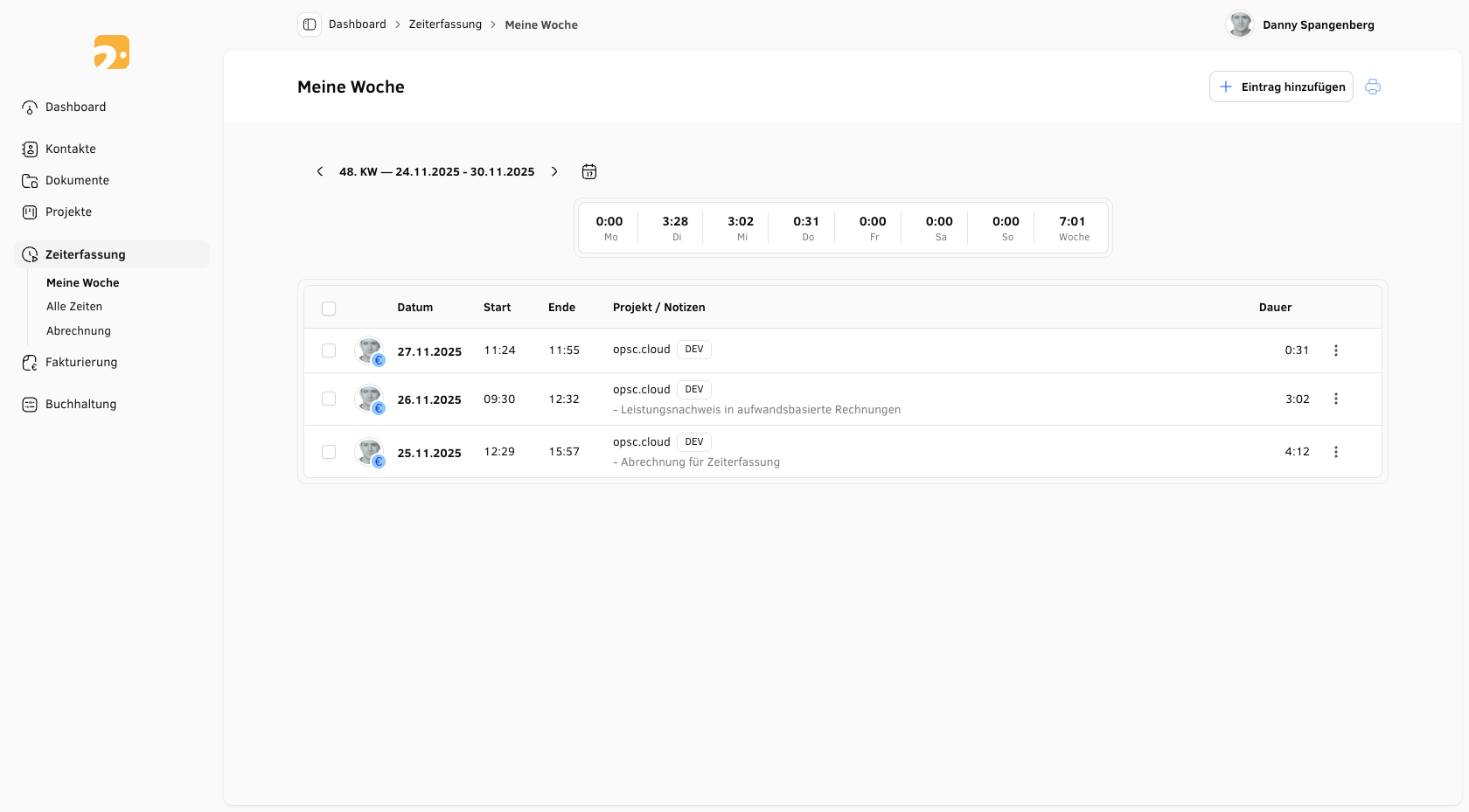The image size is (1469, 812).
Task: Open Kontakte from the sidebar
Action: click(x=70, y=149)
